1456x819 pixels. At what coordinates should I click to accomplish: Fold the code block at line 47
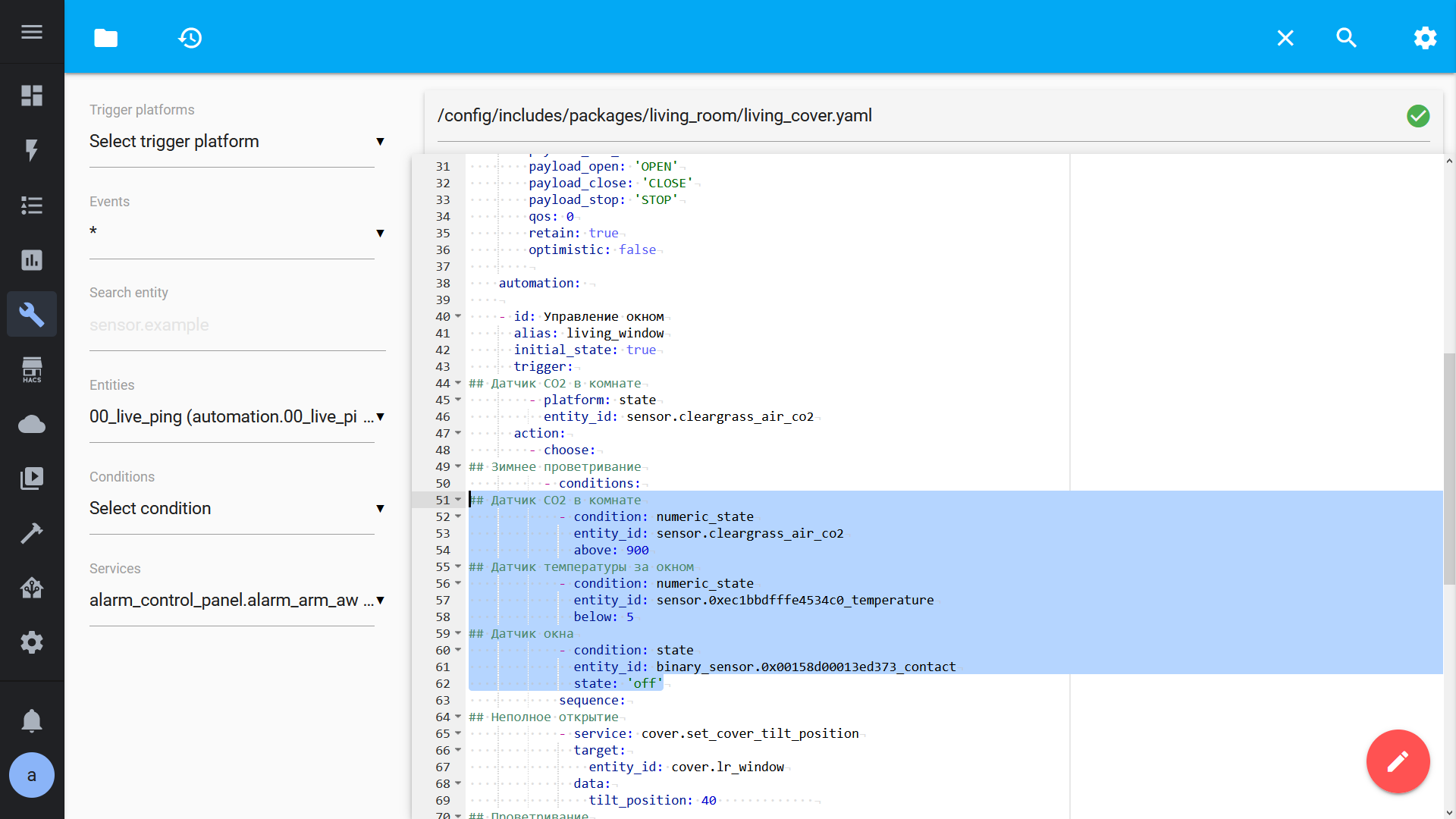pyautogui.click(x=458, y=433)
